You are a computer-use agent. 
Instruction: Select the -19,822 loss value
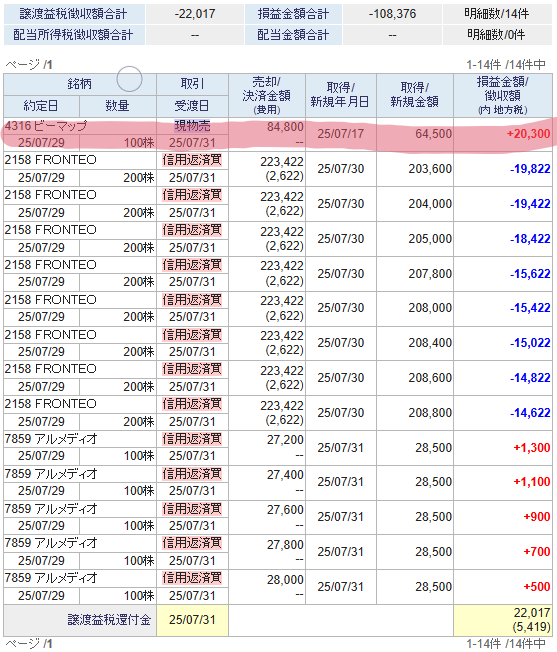[x=530, y=168]
